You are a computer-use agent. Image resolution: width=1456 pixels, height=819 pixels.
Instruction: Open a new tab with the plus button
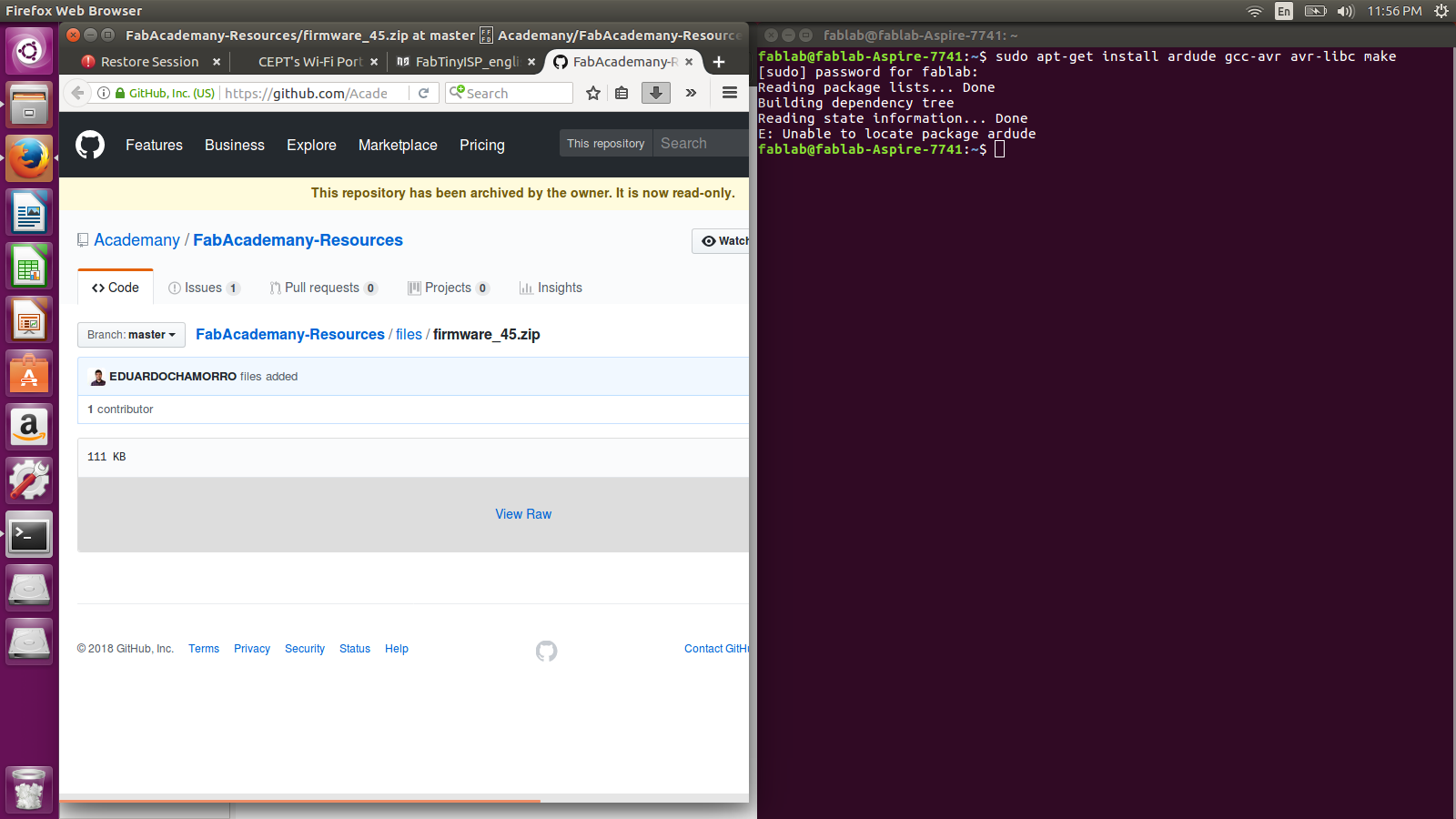click(x=719, y=62)
